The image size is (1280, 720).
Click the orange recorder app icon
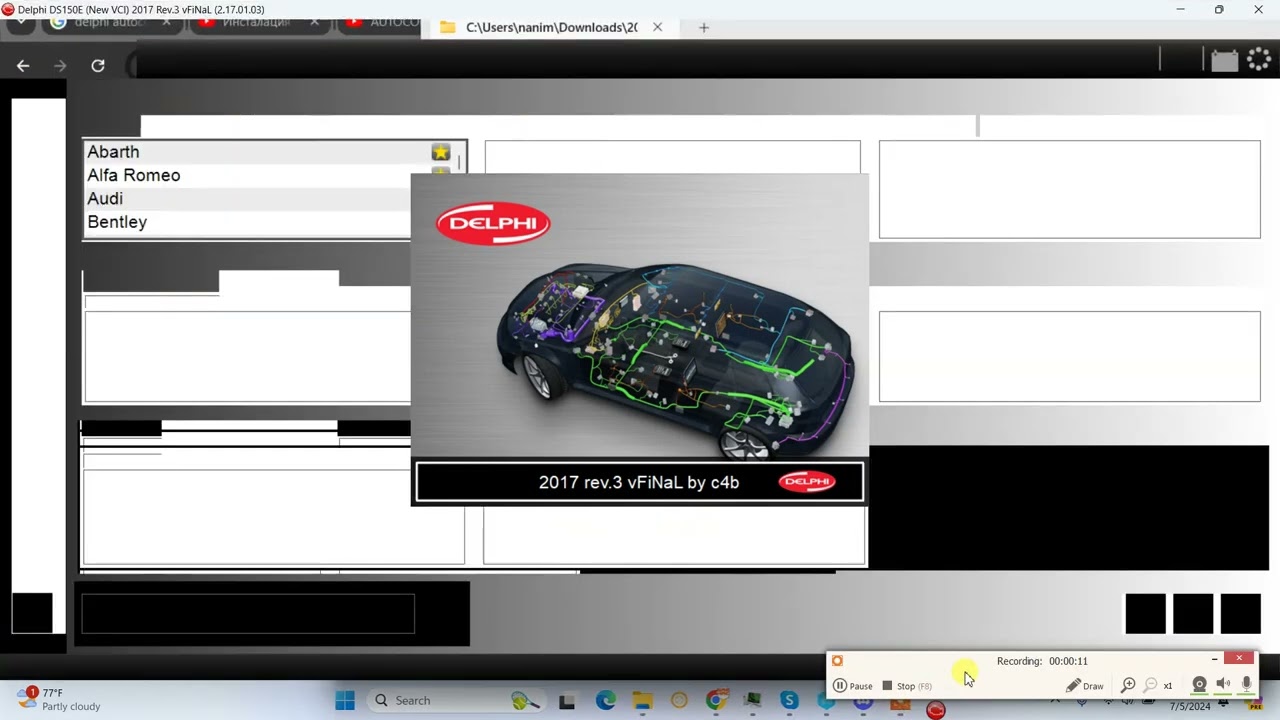838,661
